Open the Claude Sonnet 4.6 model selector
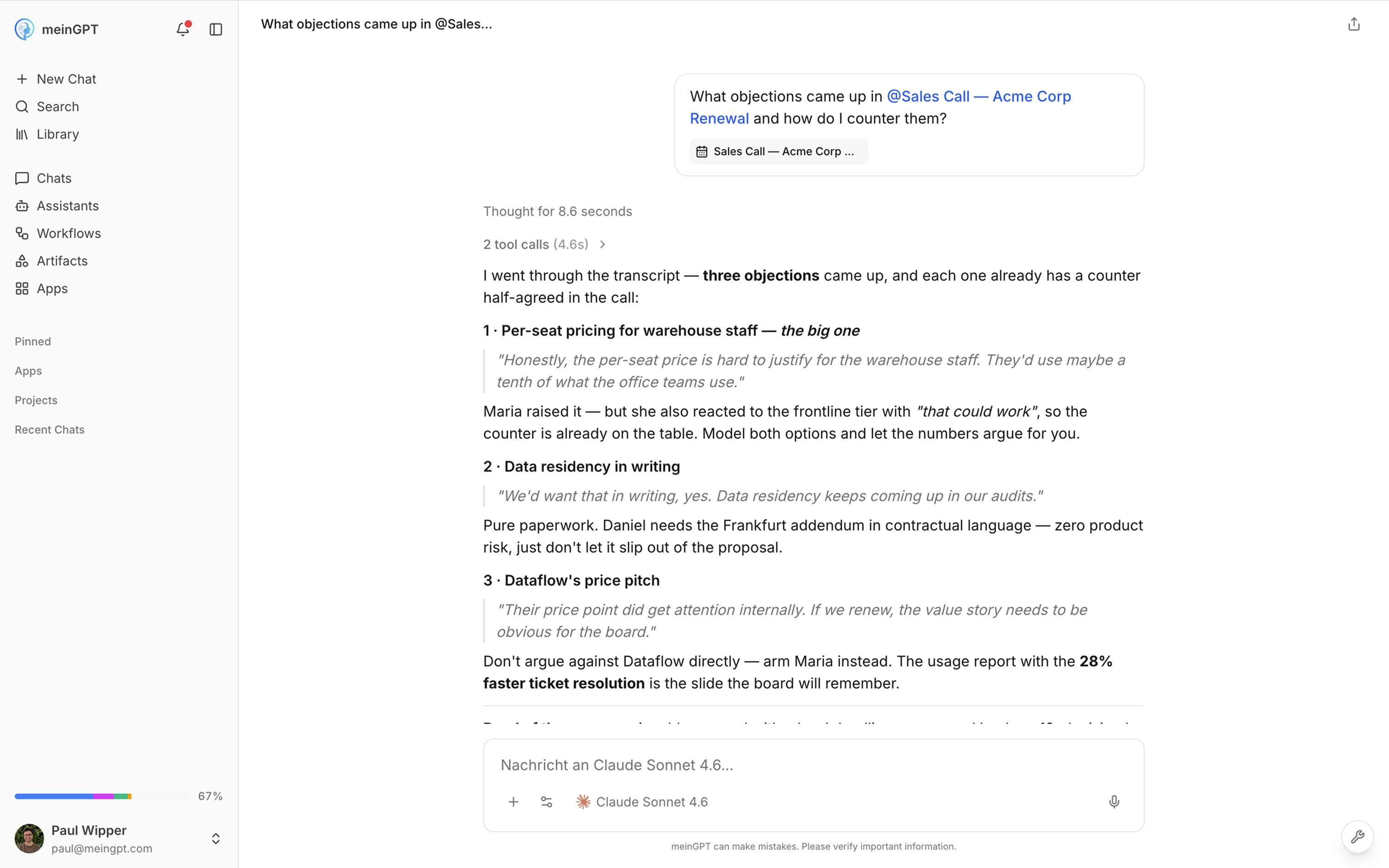This screenshot has height=868, width=1389. tap(642, 801)
